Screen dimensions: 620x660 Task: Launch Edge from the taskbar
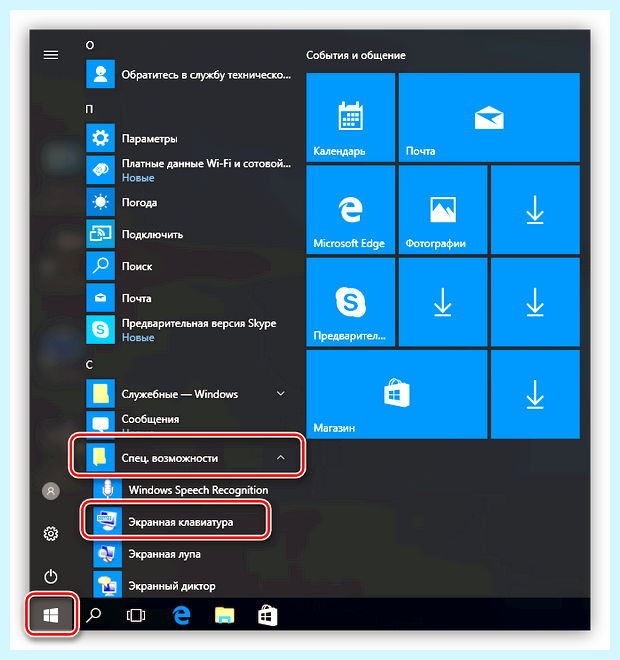point(181,615)
